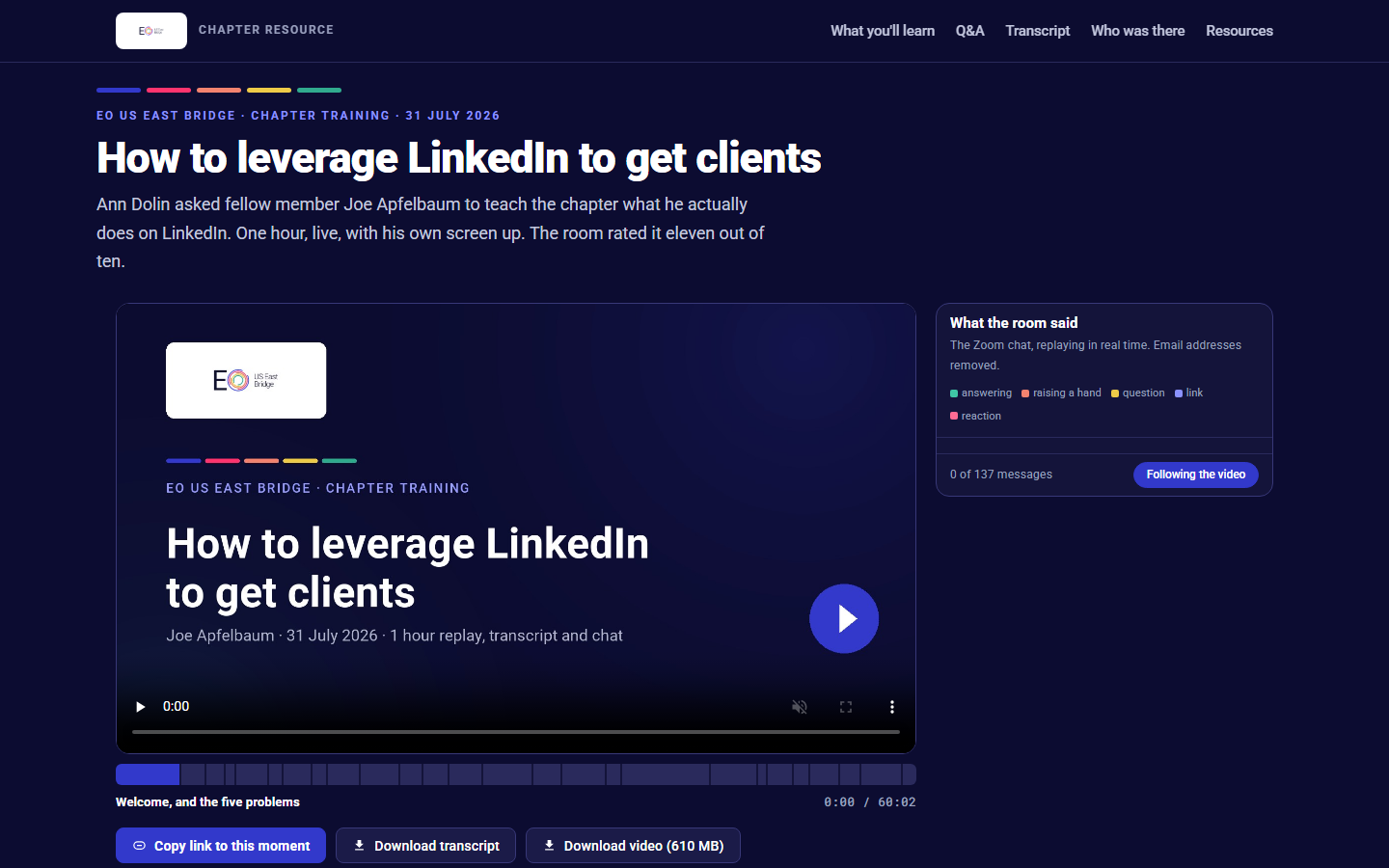The width and height of the screenshot is (1389, 868).
Task: Click the CHAPTER RESOURCE header label
Action: pyautogui.click(x=266, y=30)
